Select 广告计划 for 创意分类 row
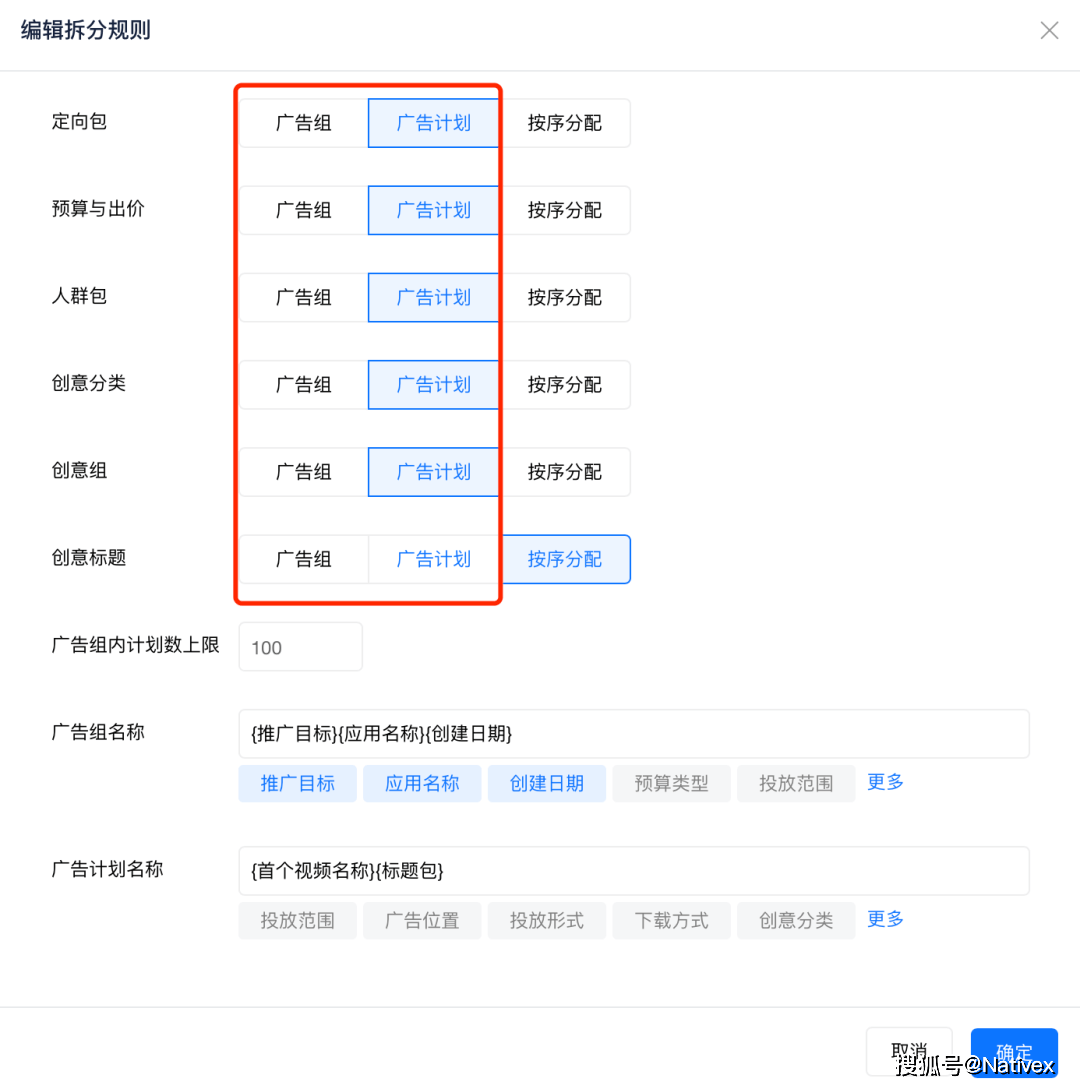This screenshot has width=1080, height=1089. (x=433, y=384)
